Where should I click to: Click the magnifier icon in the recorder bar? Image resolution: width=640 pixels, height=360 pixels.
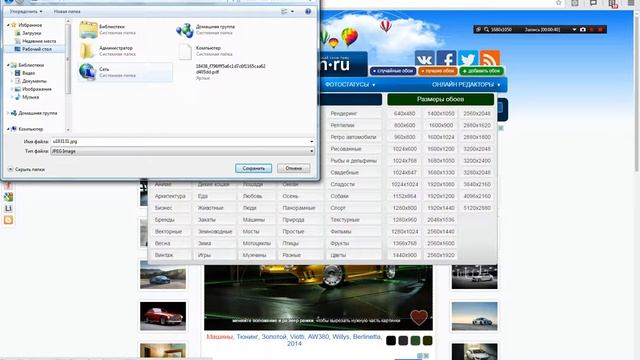tap(487, 29)
